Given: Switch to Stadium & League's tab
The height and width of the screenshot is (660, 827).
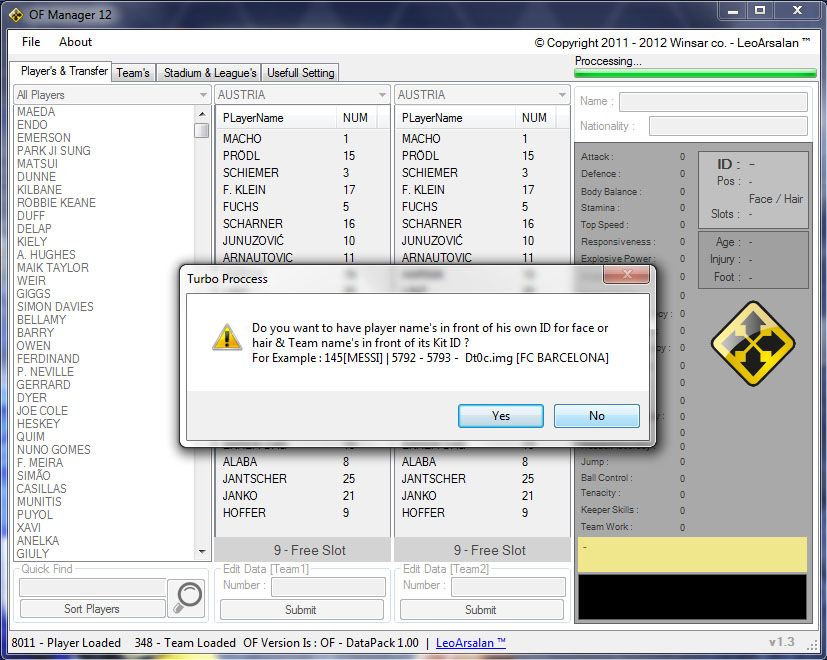Looking at the screenshot, I should pos(210,73).
